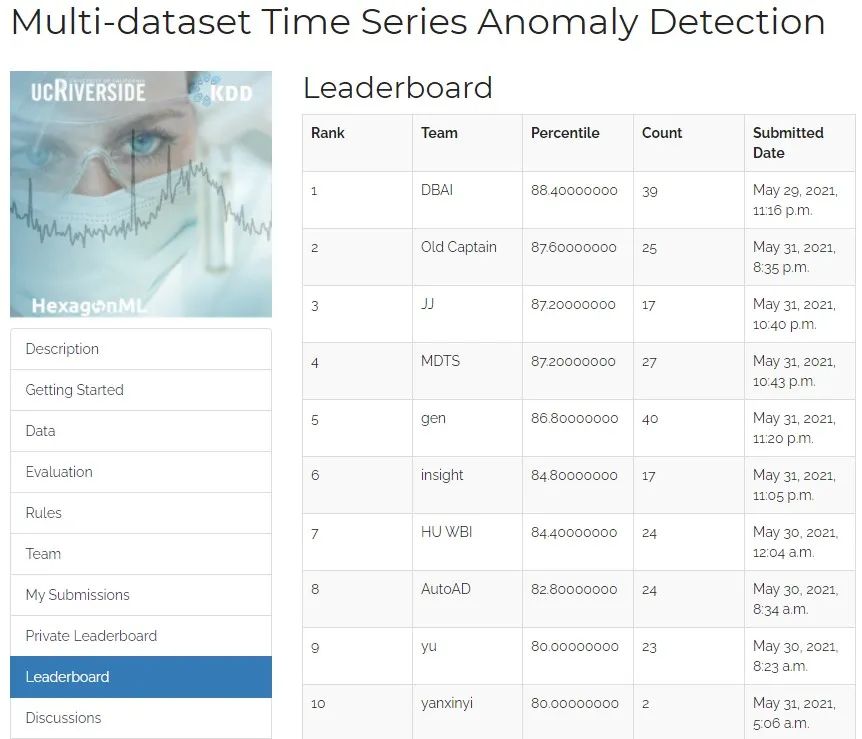
Task: Click the MDTS team name
Action: [441, 361]
